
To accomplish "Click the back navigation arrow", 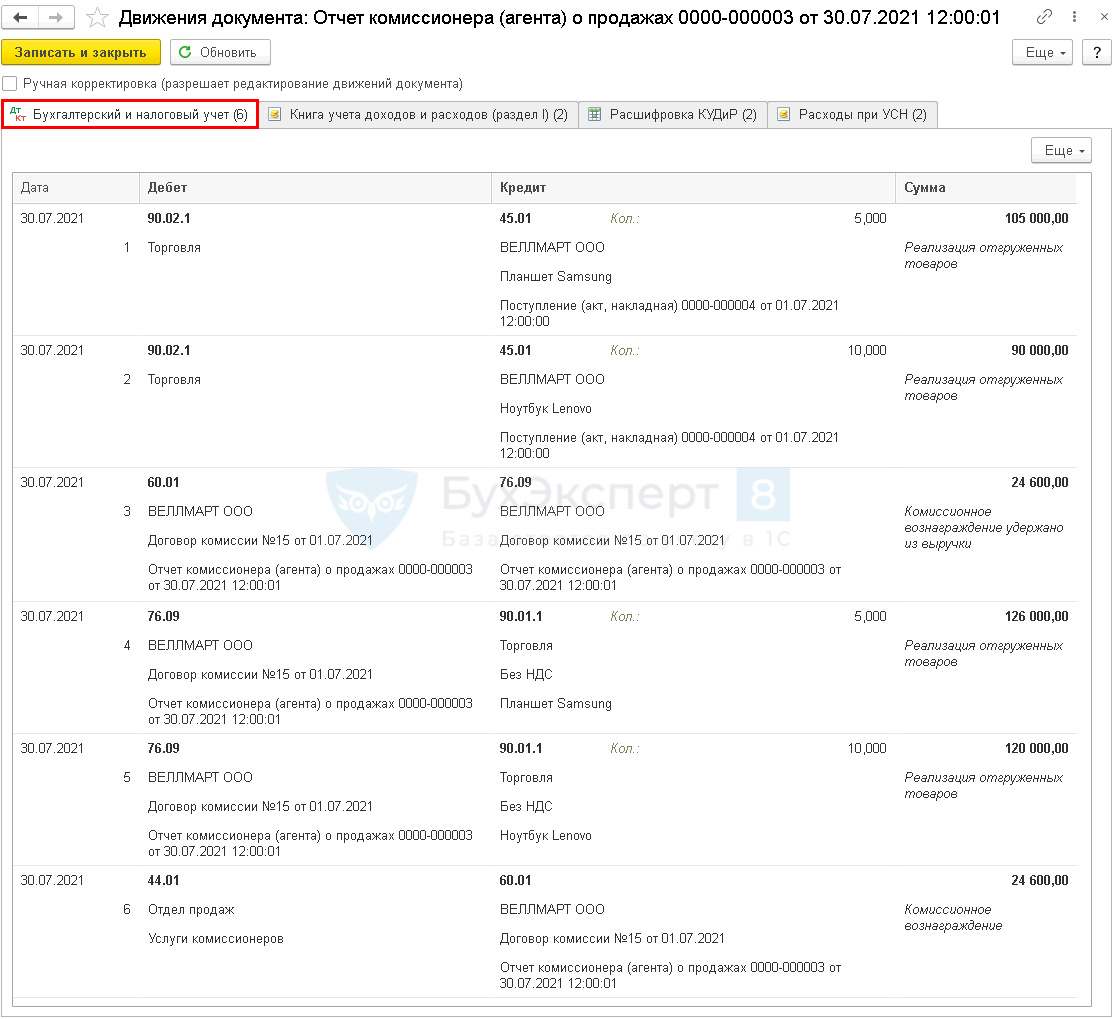I will [x=21, y=17].
